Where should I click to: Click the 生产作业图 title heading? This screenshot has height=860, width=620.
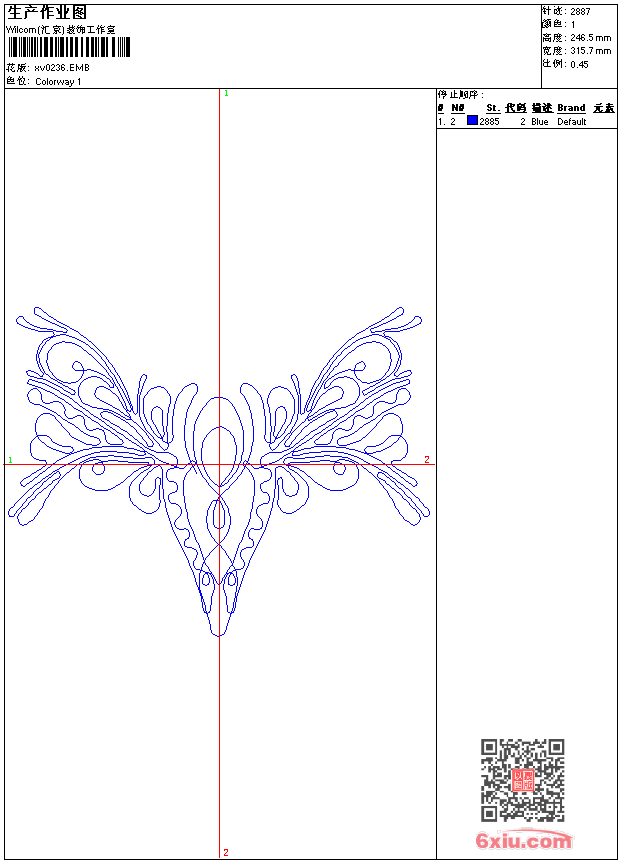click(x=47, y=12)
